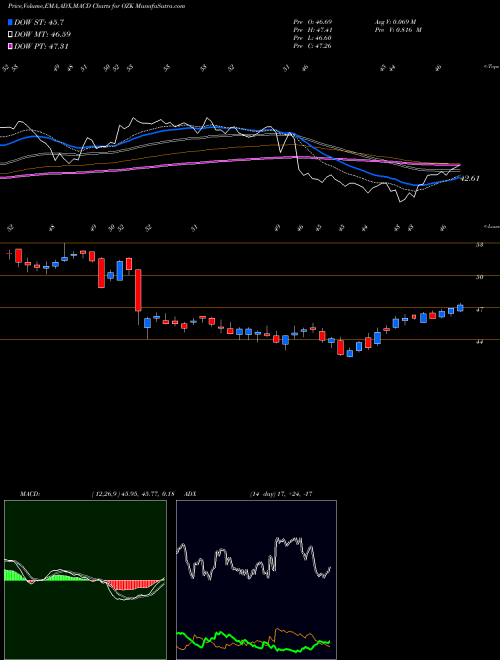This screenshot has width=500, height=660.
Task: Click the 'MACD:' panel heading
Action: tap(29, 494)
